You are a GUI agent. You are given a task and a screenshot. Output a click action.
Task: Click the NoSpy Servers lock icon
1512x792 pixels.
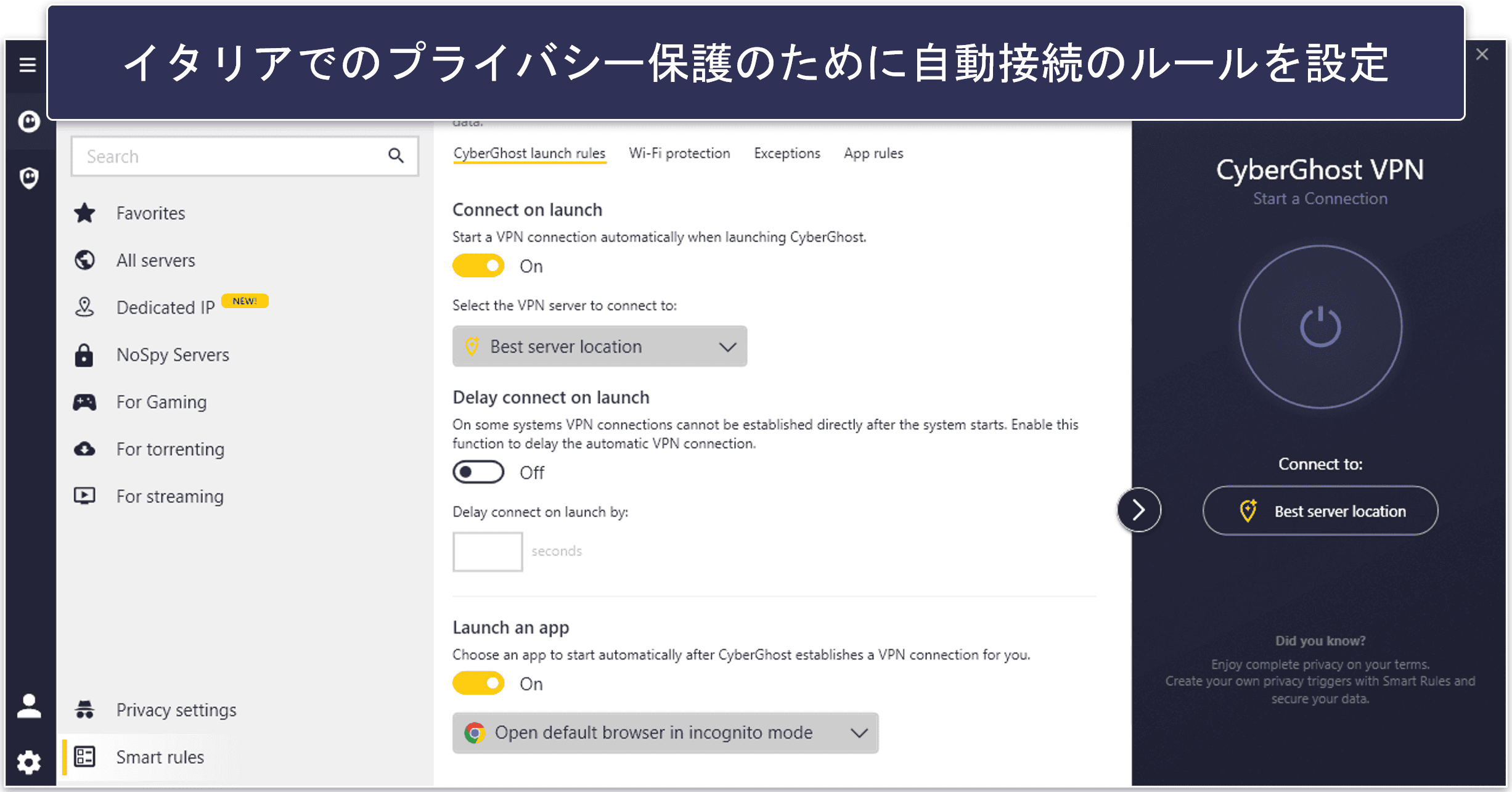pos(84,355)
